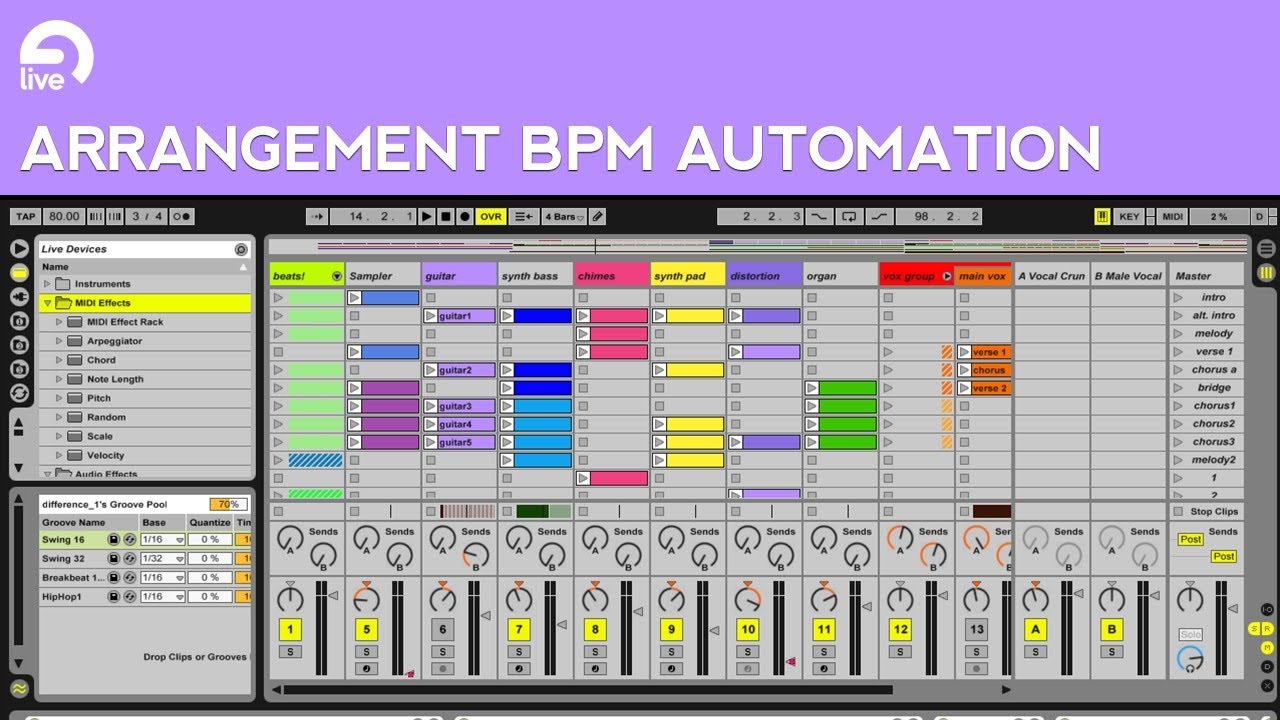Launch the verse 1 clip on main vox

coord(964,352)
